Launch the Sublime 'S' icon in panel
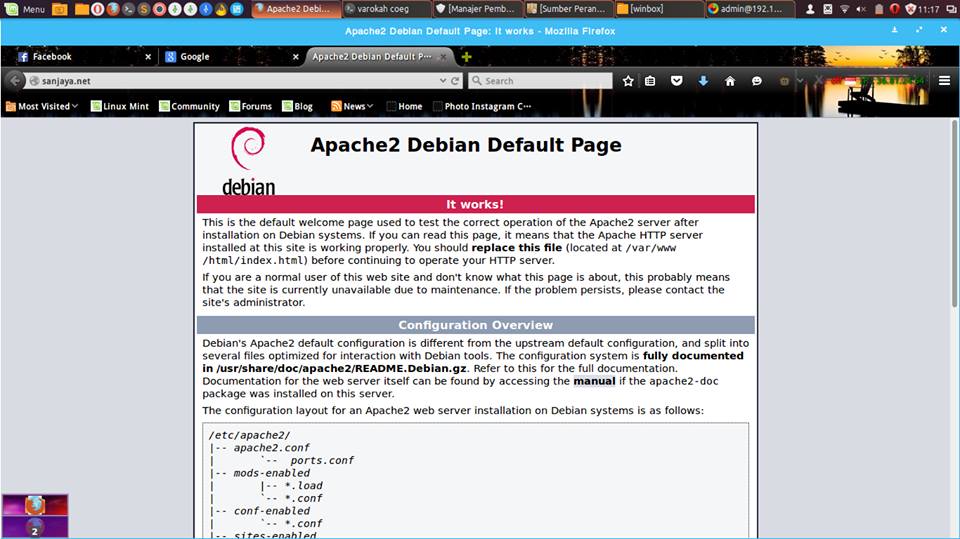Image resolution: width=960 pixels, height=539 pixels. coord(144,9)
